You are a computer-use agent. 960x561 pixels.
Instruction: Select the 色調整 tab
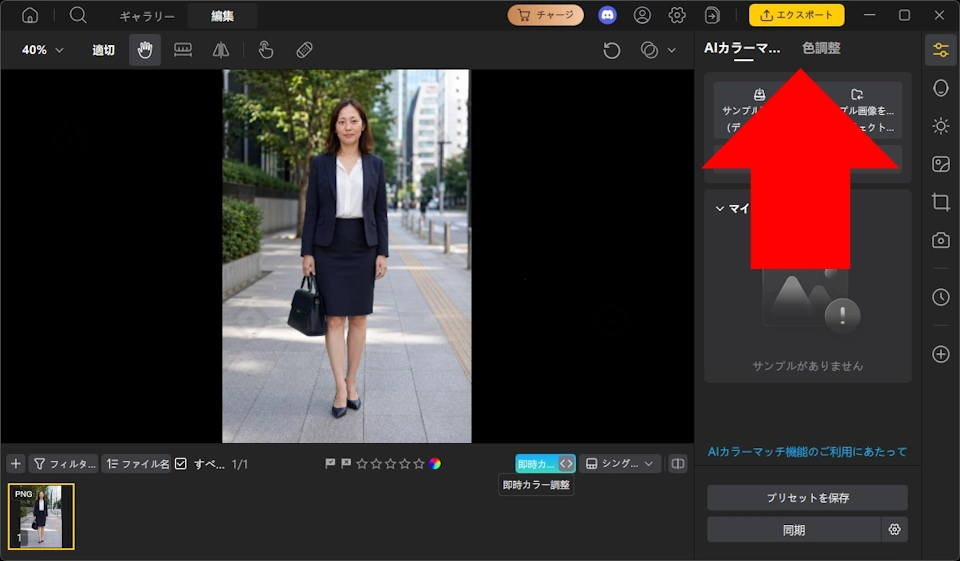coord(822,48)
